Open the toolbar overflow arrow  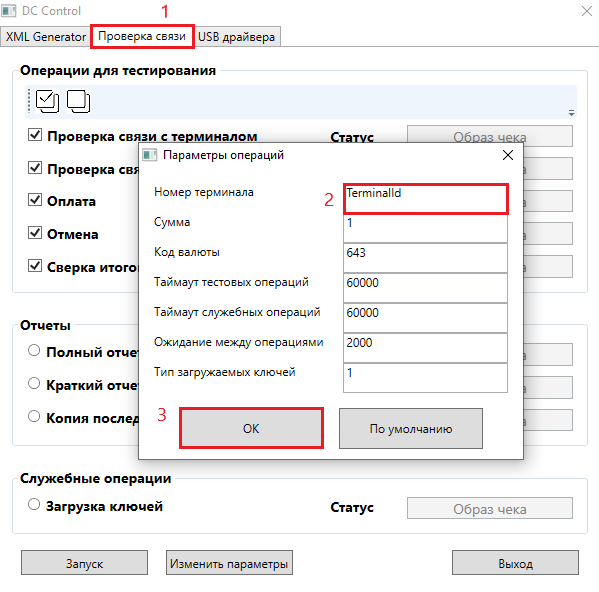pos(571,113)
